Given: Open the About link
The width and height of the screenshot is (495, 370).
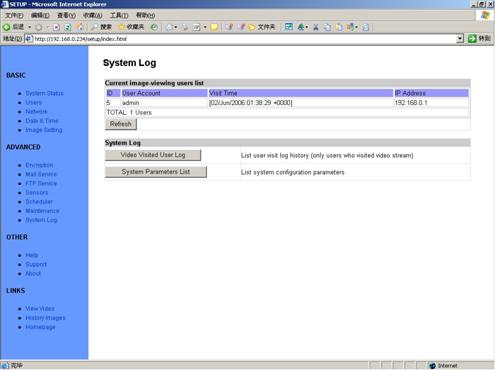Looking at the screenshot, I should [x=33, y=273].
